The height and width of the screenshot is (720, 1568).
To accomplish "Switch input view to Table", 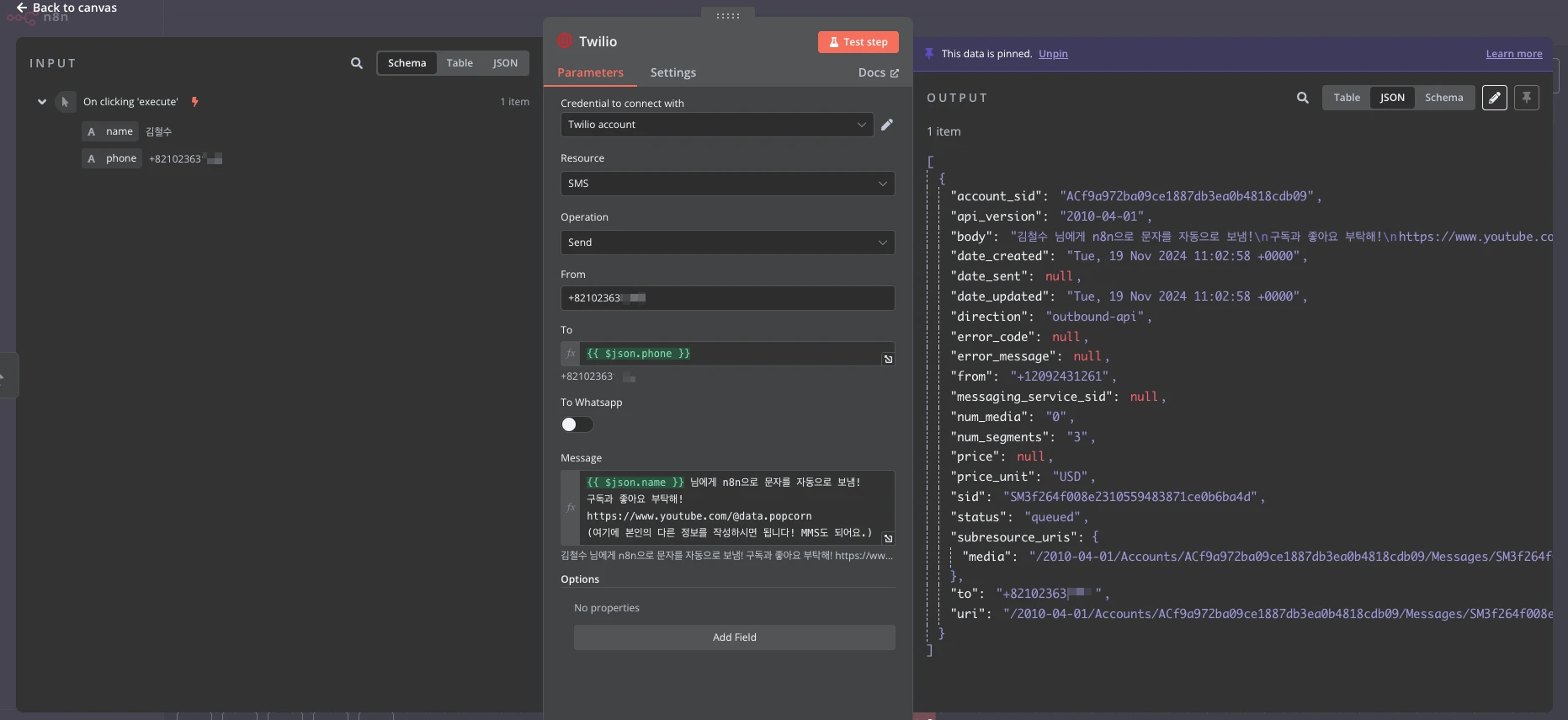I will 460,63.
